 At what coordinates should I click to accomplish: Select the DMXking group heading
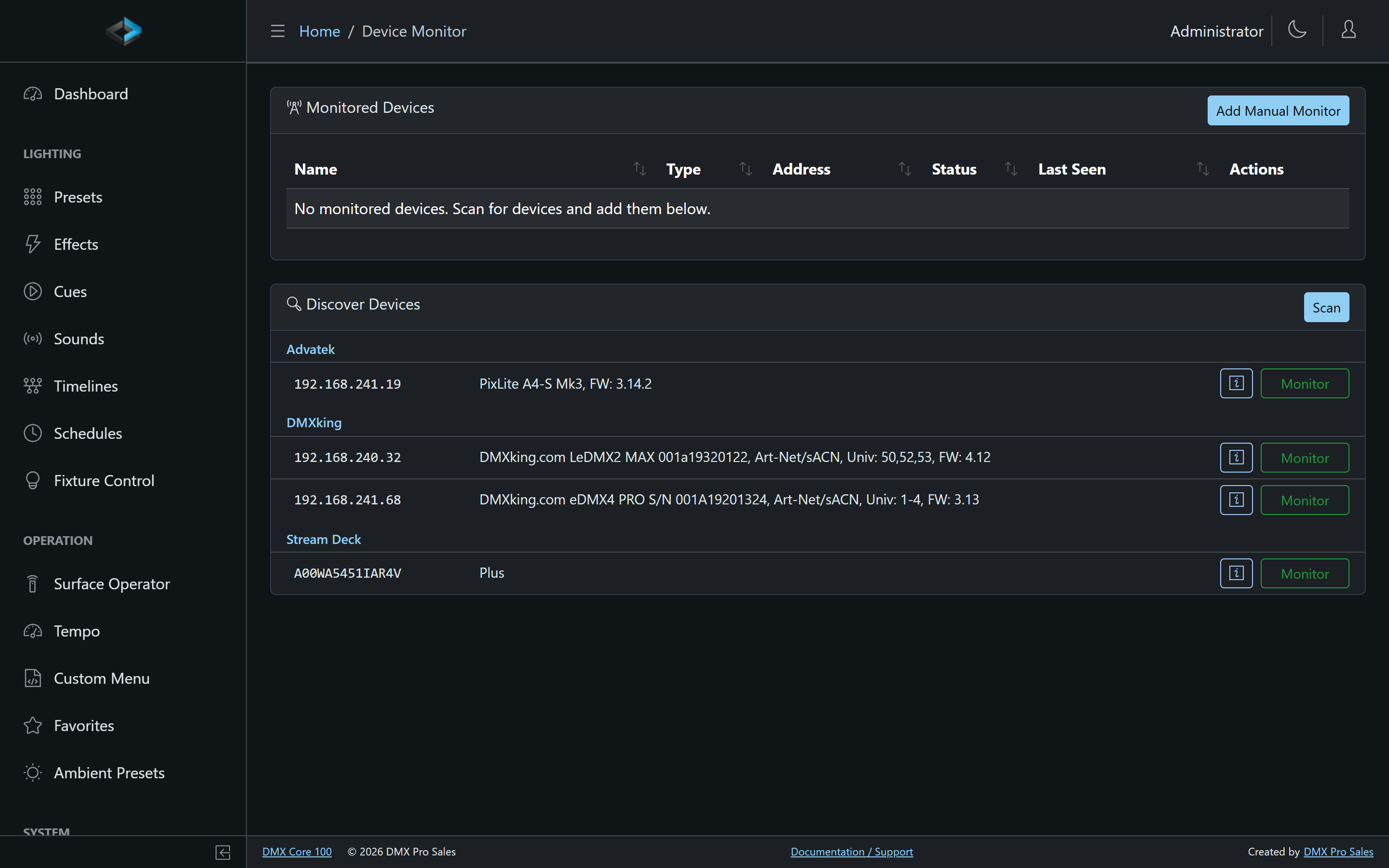313,422
